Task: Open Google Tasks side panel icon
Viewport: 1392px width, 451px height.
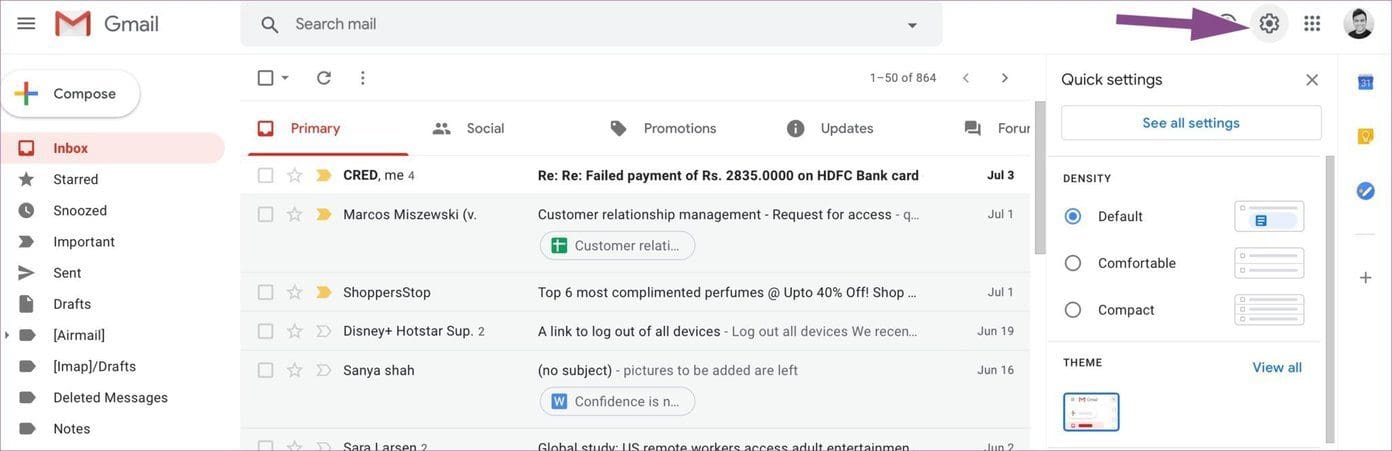Action: point(1365,190)
